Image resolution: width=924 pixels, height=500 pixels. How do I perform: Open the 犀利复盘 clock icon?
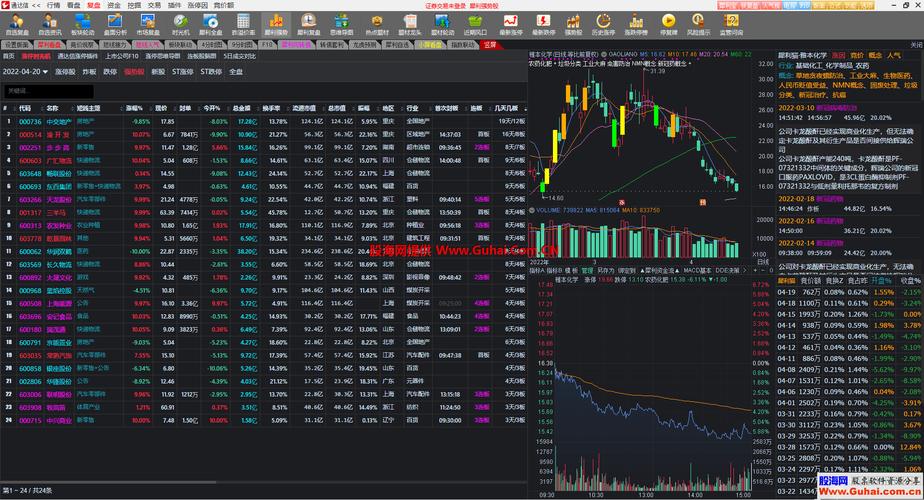308,25
